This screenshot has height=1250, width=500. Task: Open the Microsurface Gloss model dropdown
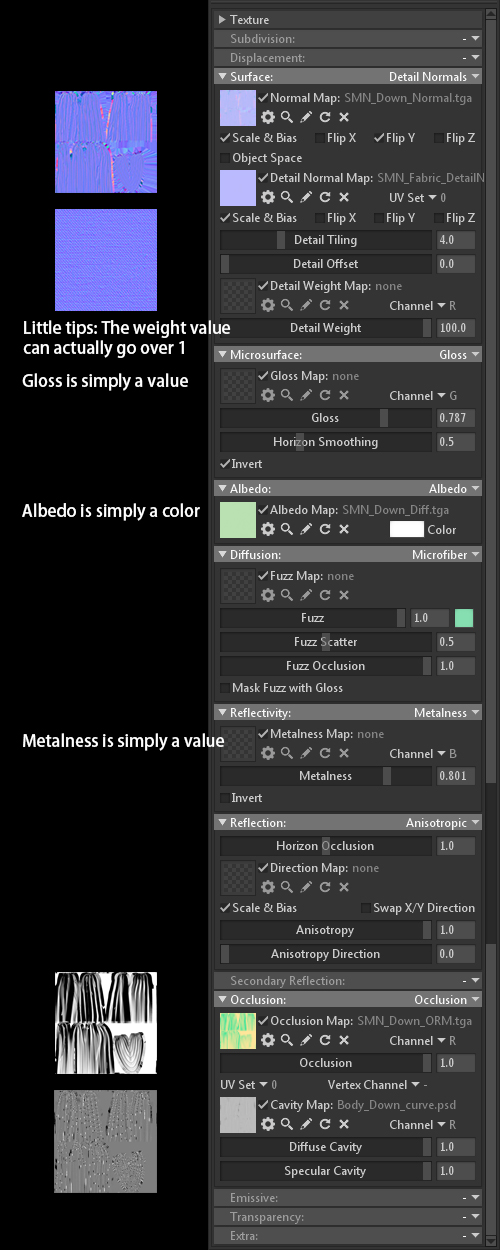tap(459, 355)
